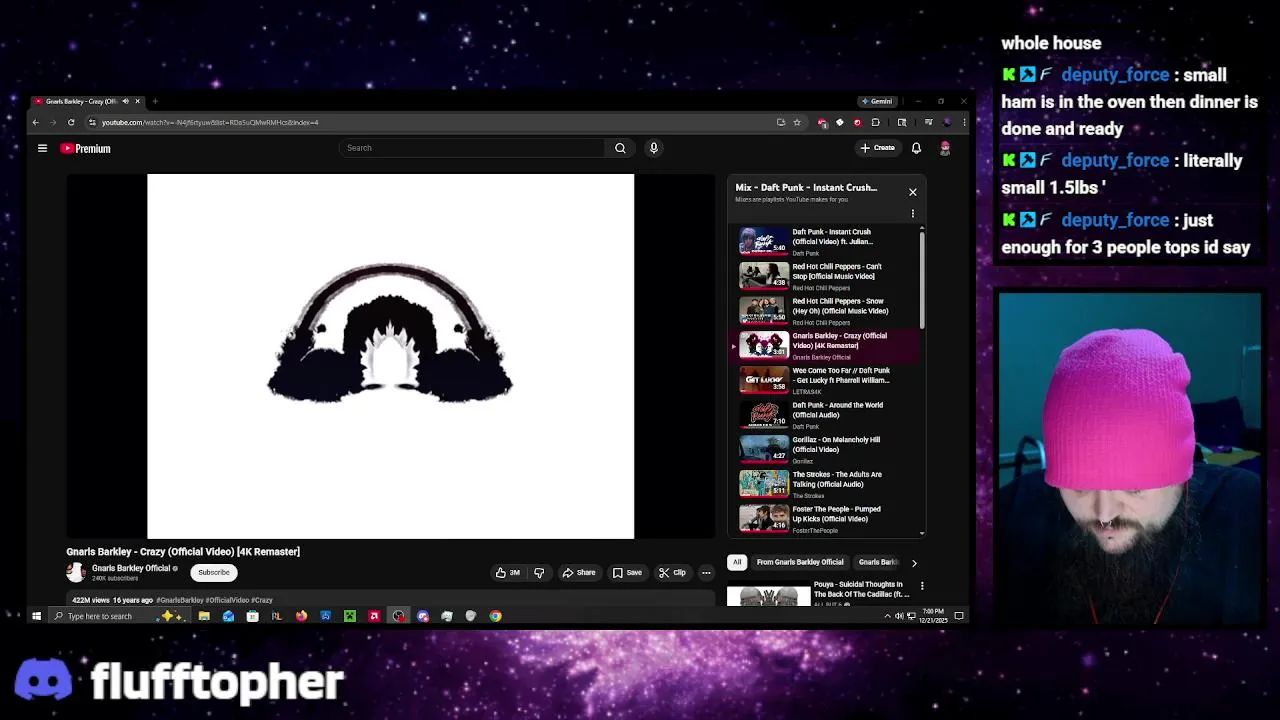1280x720 pixels.
Task: Open more actions ellipsis under video
Action: pyautogui.click(x=706, y=573)
